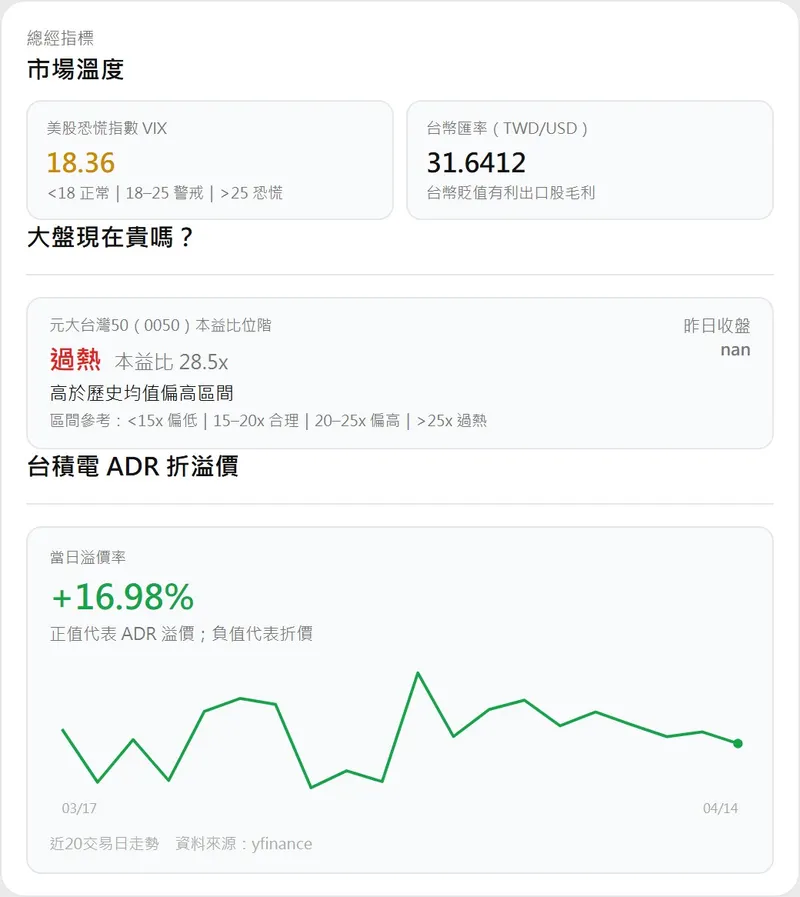This screenshot has height=897, width=800.
Task: Click the 昨日收盤 nan value
Action: [735, 350]
